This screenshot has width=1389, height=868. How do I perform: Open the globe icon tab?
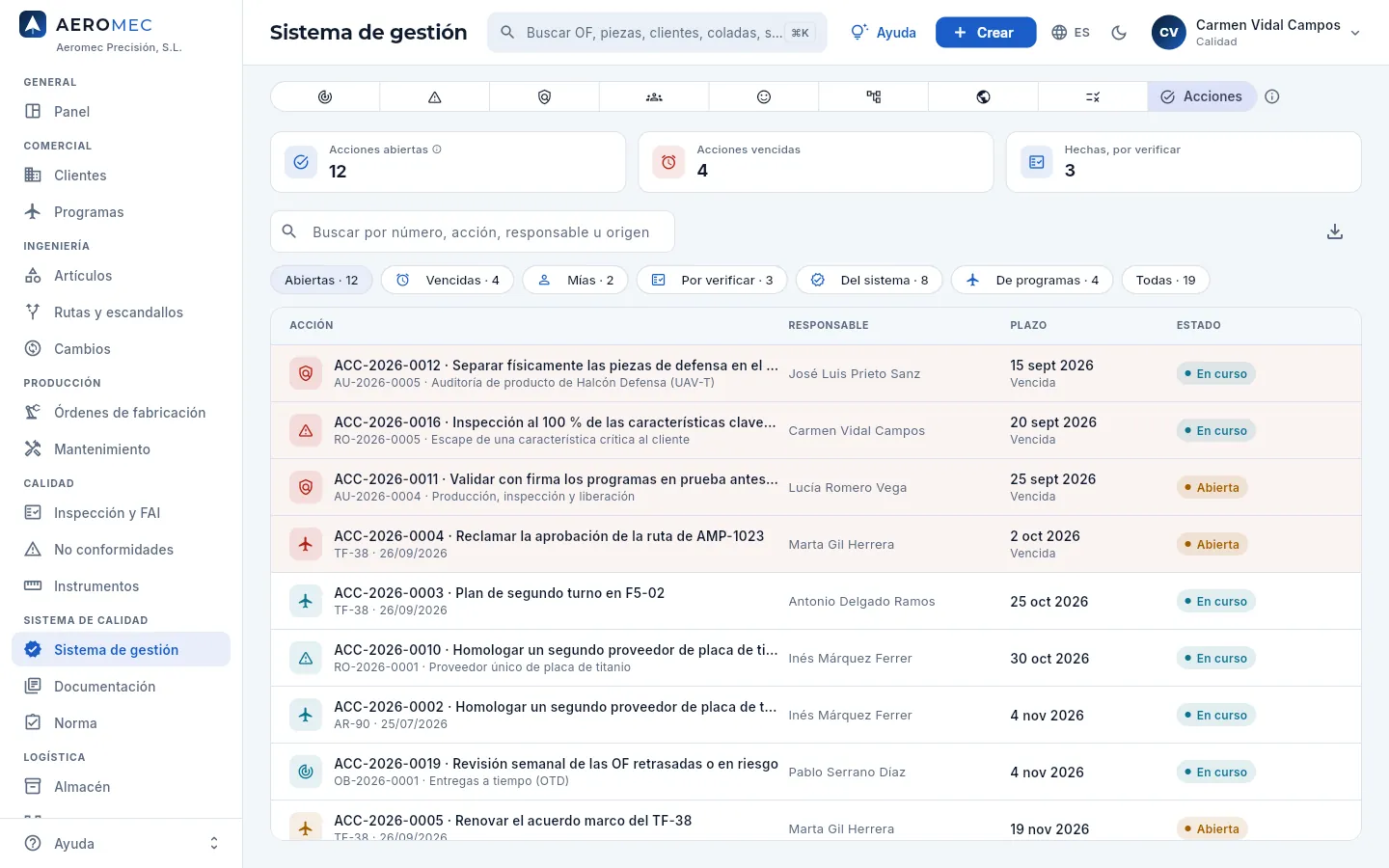(984, 96)
